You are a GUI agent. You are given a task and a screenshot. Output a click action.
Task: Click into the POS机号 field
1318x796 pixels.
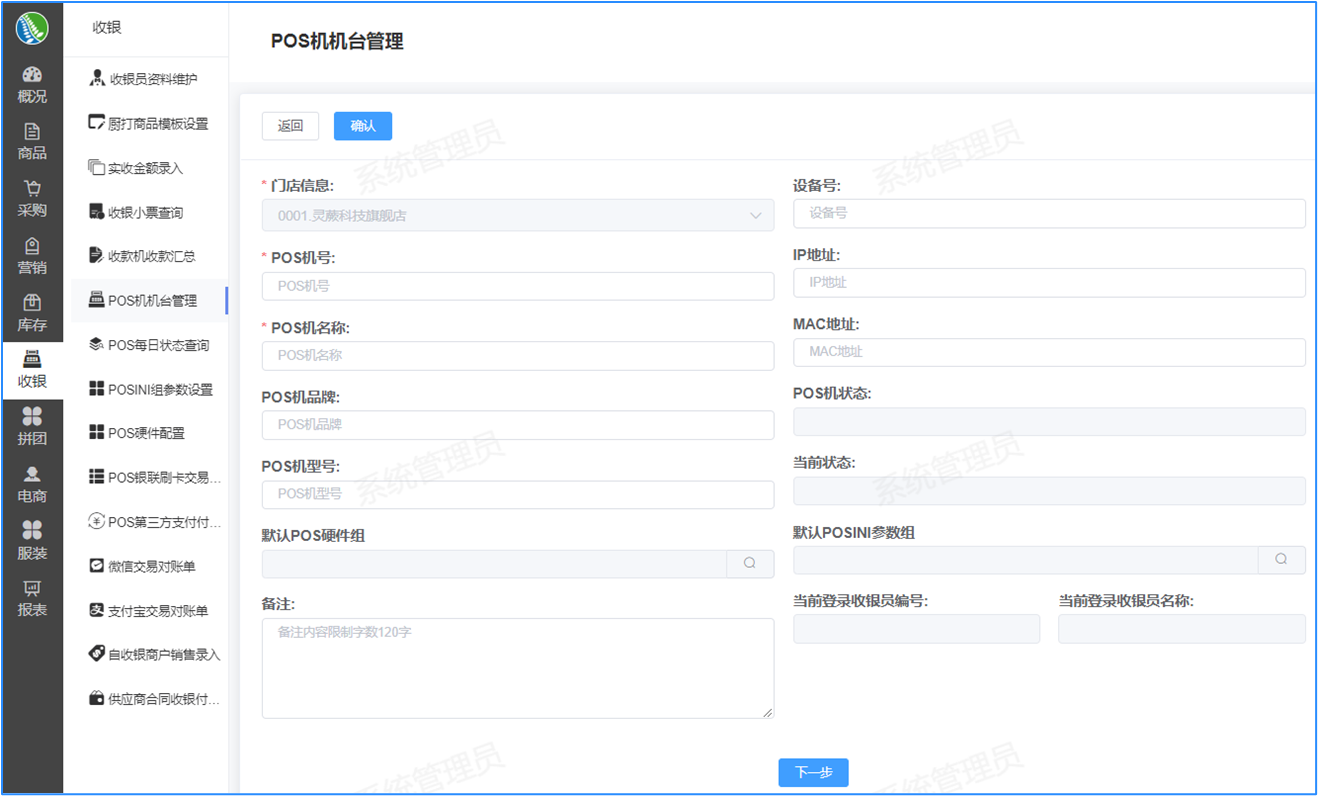tap(518, 286)
